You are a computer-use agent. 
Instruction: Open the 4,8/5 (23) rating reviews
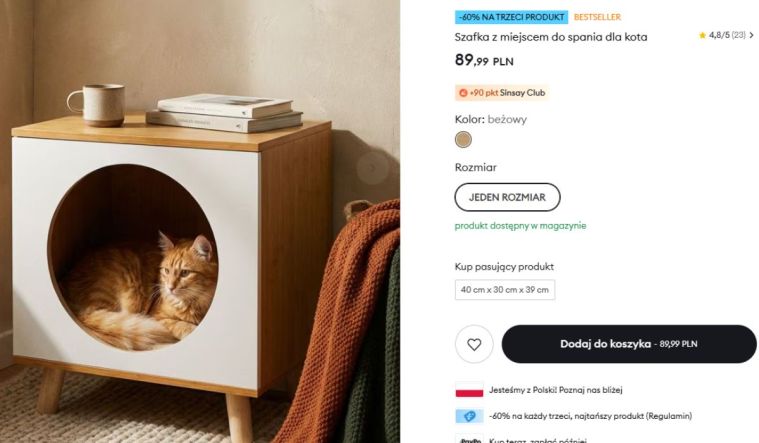tap(727, 35)
